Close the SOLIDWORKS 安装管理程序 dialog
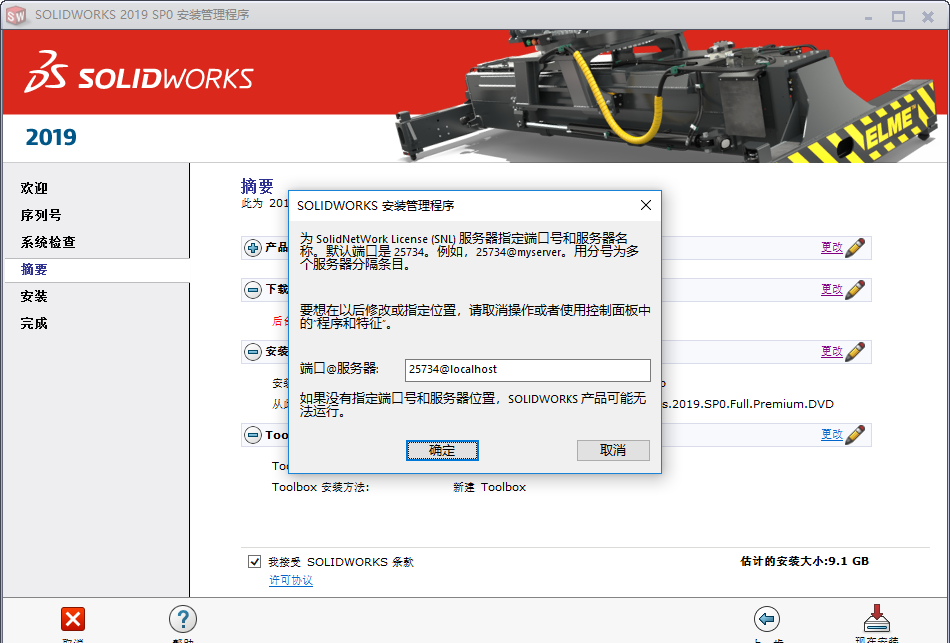Screen dimensions: 950x643 click(646, 205)
